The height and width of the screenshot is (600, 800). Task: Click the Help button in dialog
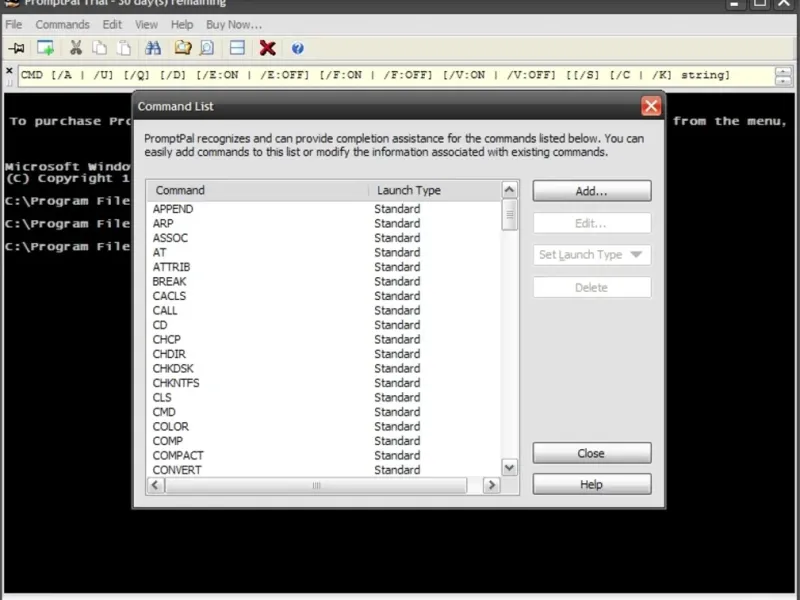coord(592,484)
